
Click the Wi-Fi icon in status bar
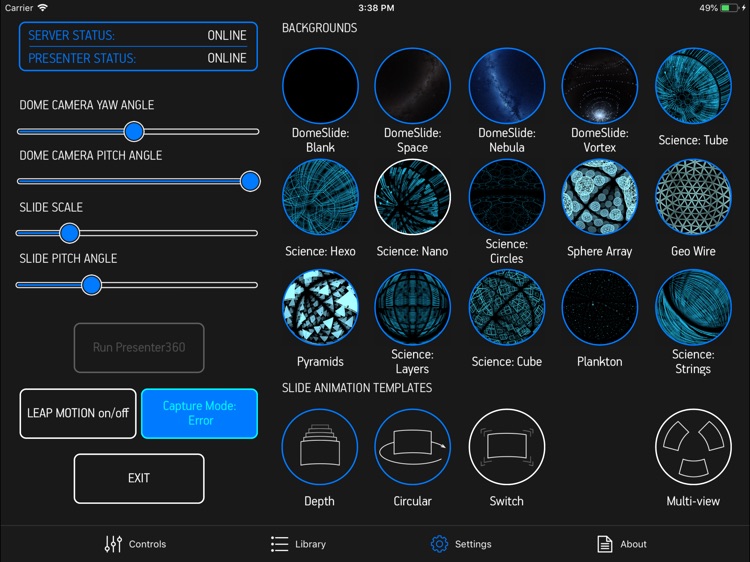[x=43, y=8]
